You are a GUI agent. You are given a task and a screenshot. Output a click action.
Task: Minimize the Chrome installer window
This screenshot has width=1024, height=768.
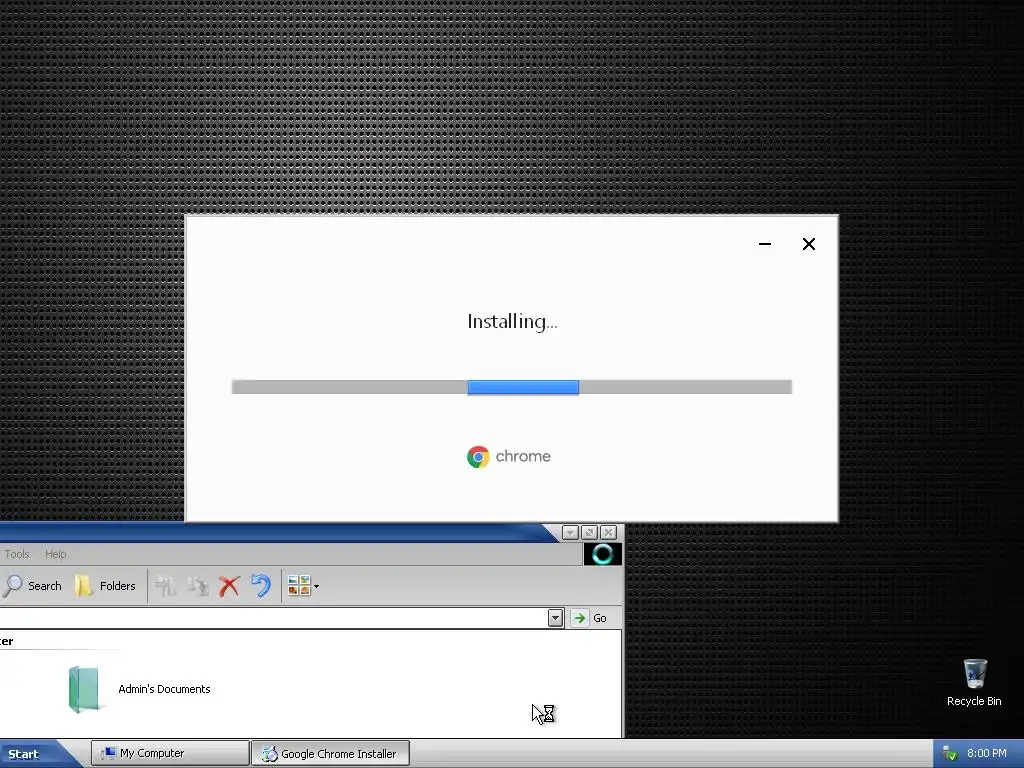click(x=765, y=244)
